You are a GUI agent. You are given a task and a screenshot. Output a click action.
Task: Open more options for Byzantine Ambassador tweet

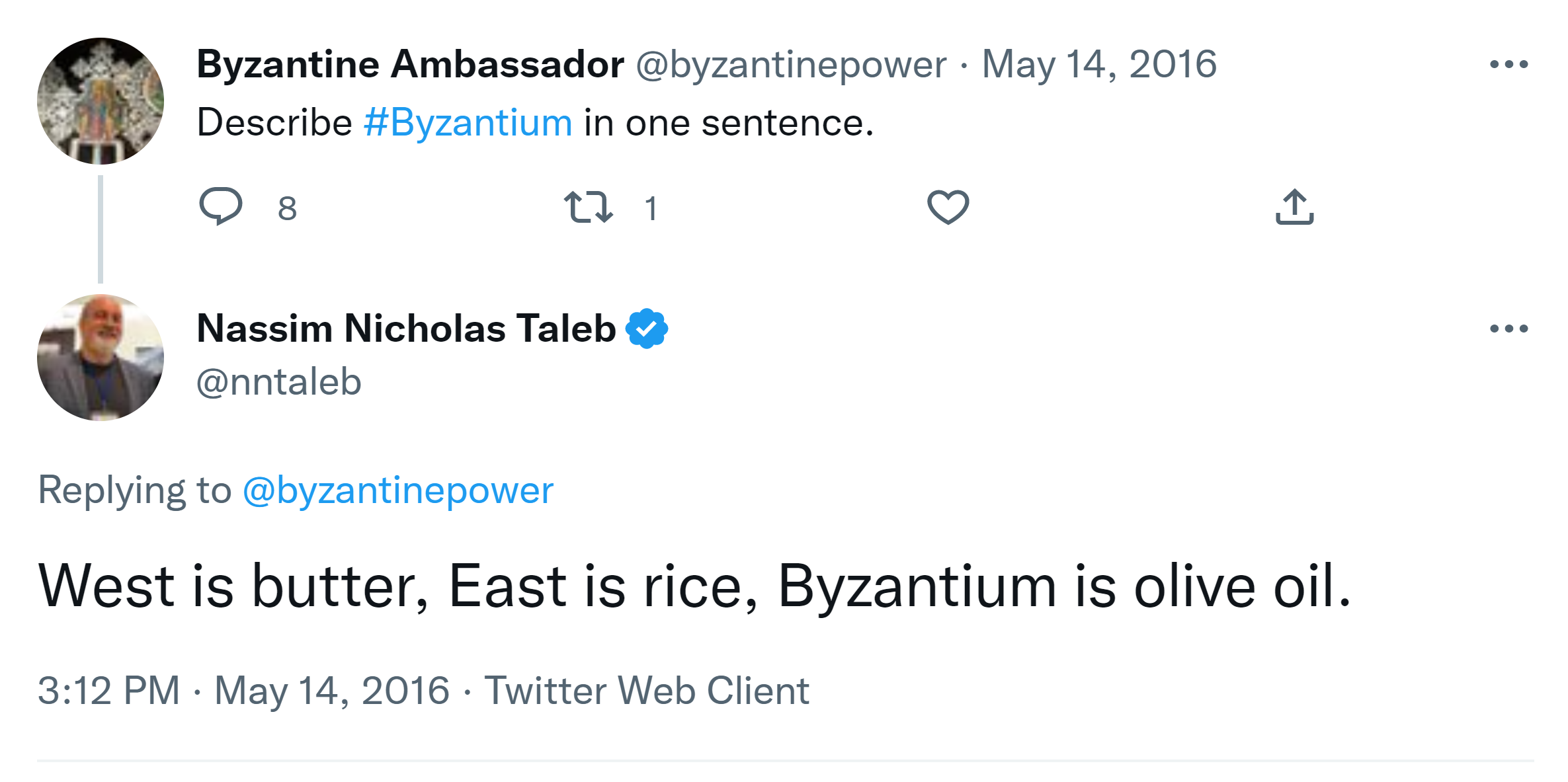point(1508,64)
